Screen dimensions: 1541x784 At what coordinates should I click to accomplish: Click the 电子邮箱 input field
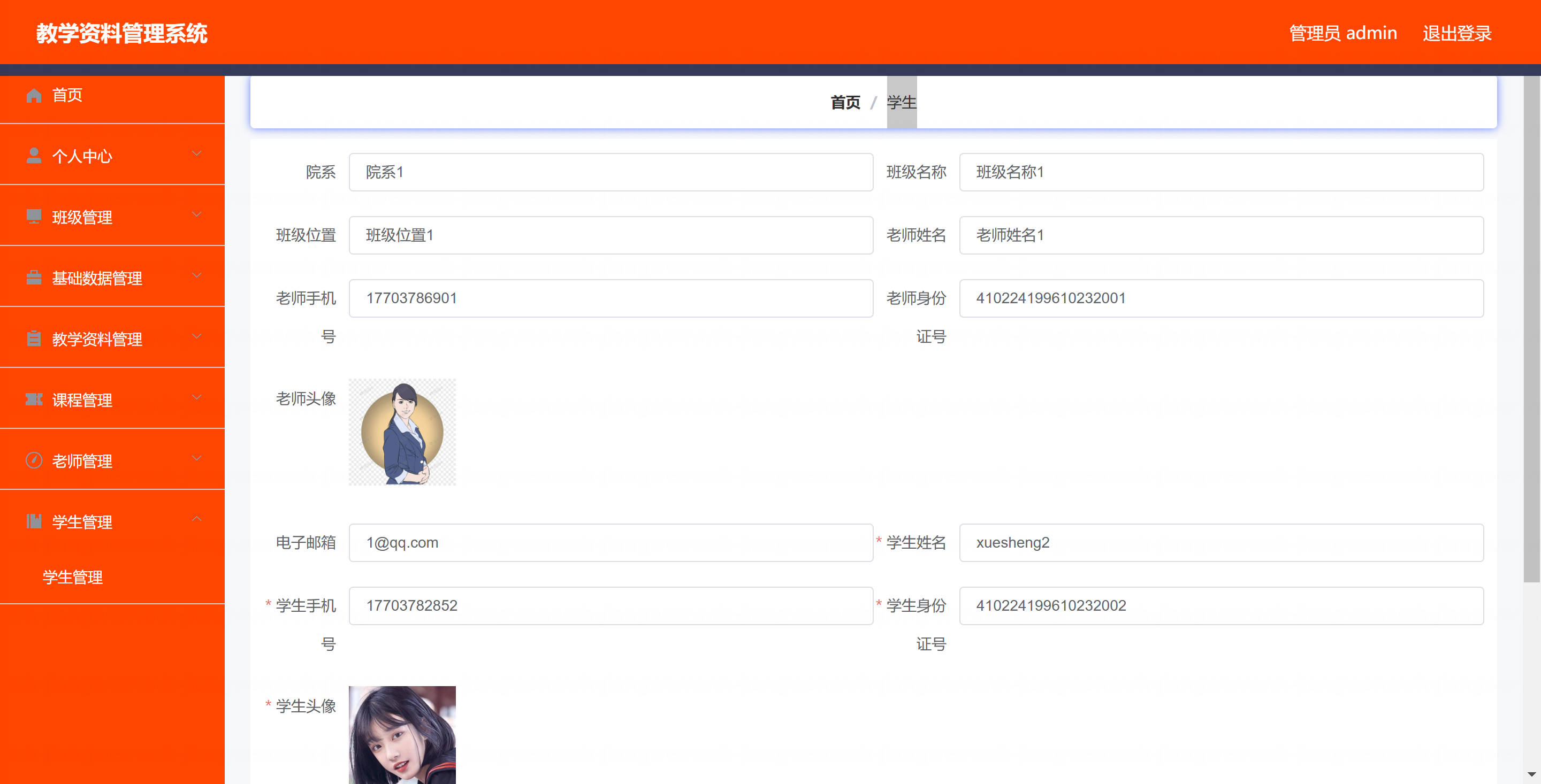611,542
